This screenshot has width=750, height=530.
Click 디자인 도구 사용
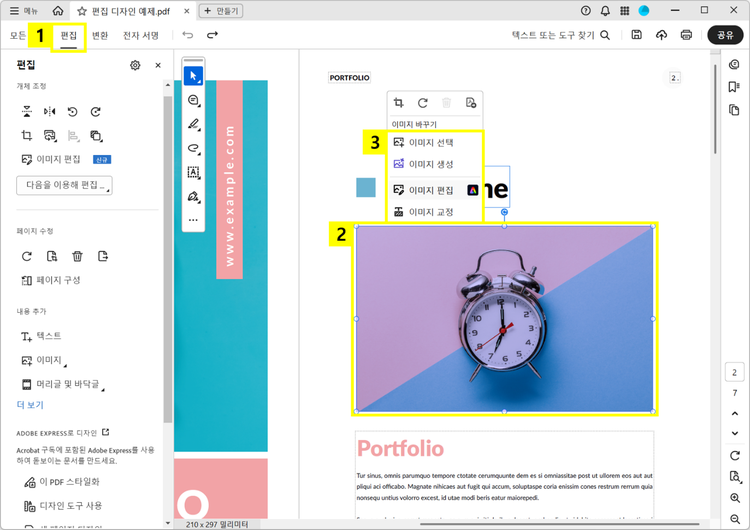63,506
